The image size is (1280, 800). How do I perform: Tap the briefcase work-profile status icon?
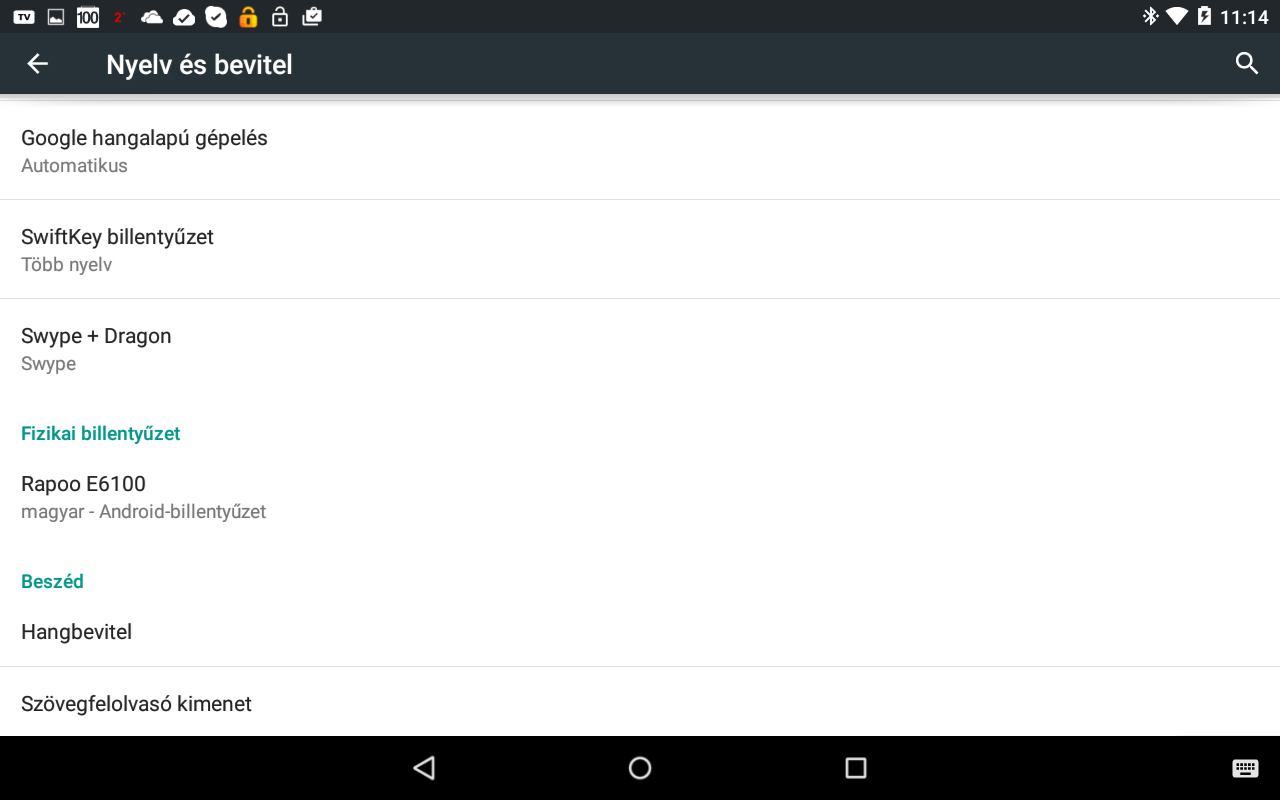coord(312,17)
